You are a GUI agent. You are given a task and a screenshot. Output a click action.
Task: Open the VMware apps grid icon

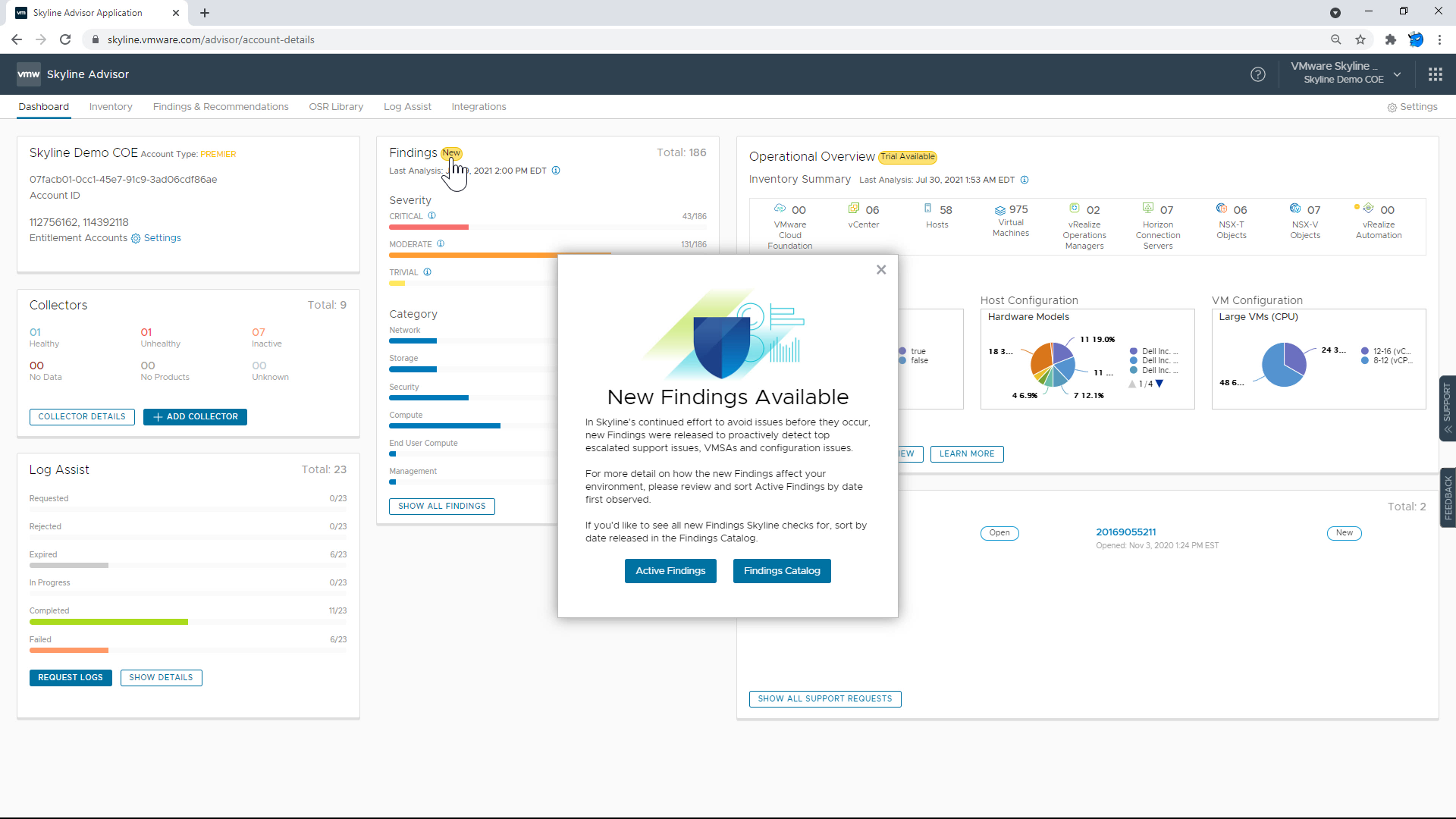[x=1435, y=74]
